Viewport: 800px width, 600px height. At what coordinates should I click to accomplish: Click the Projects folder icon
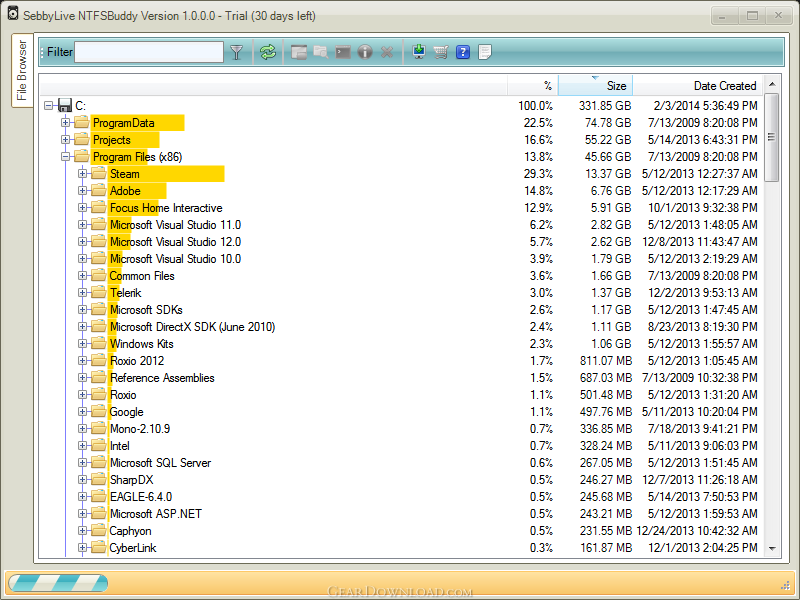[81, 140]
